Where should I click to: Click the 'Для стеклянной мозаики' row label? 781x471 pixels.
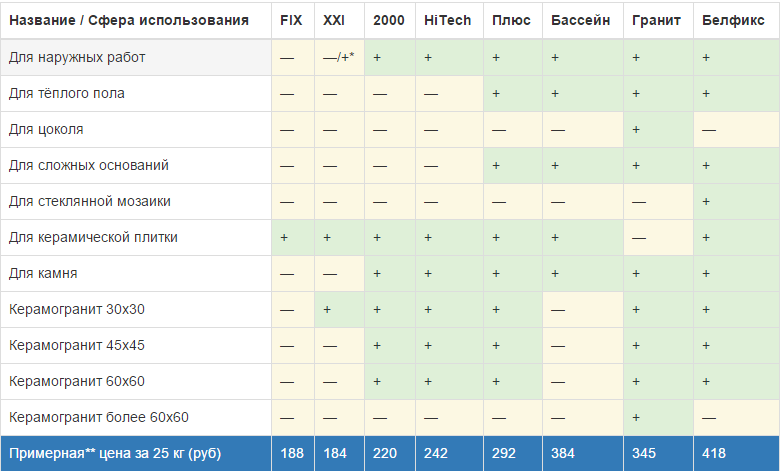pos(90,202)
